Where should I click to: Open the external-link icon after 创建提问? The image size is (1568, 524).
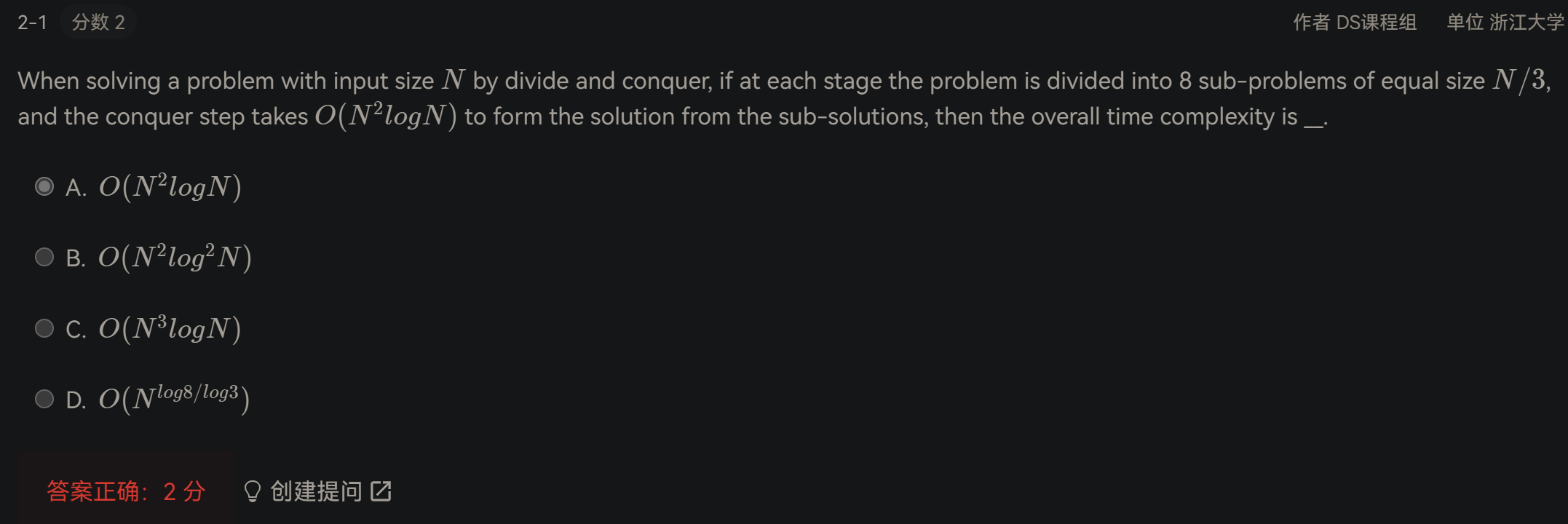click(x=381, y=491)
